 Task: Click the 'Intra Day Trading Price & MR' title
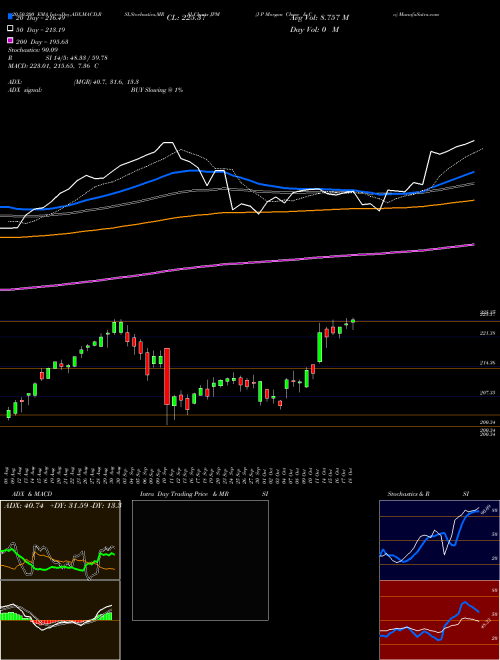pyautogui.click(x=184, y=494)
